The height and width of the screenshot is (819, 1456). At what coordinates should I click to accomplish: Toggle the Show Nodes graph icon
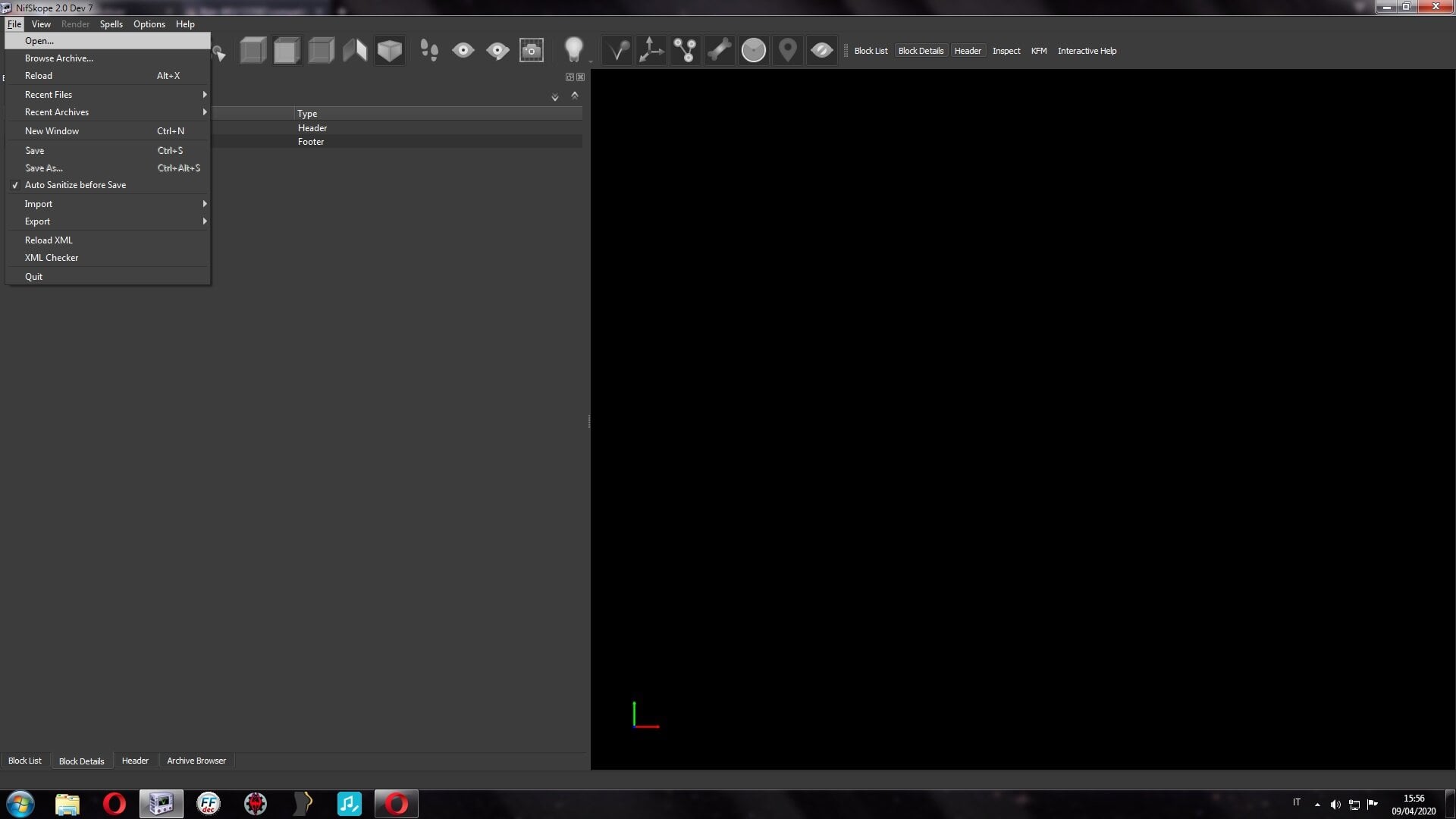click(x=685, y=51)
